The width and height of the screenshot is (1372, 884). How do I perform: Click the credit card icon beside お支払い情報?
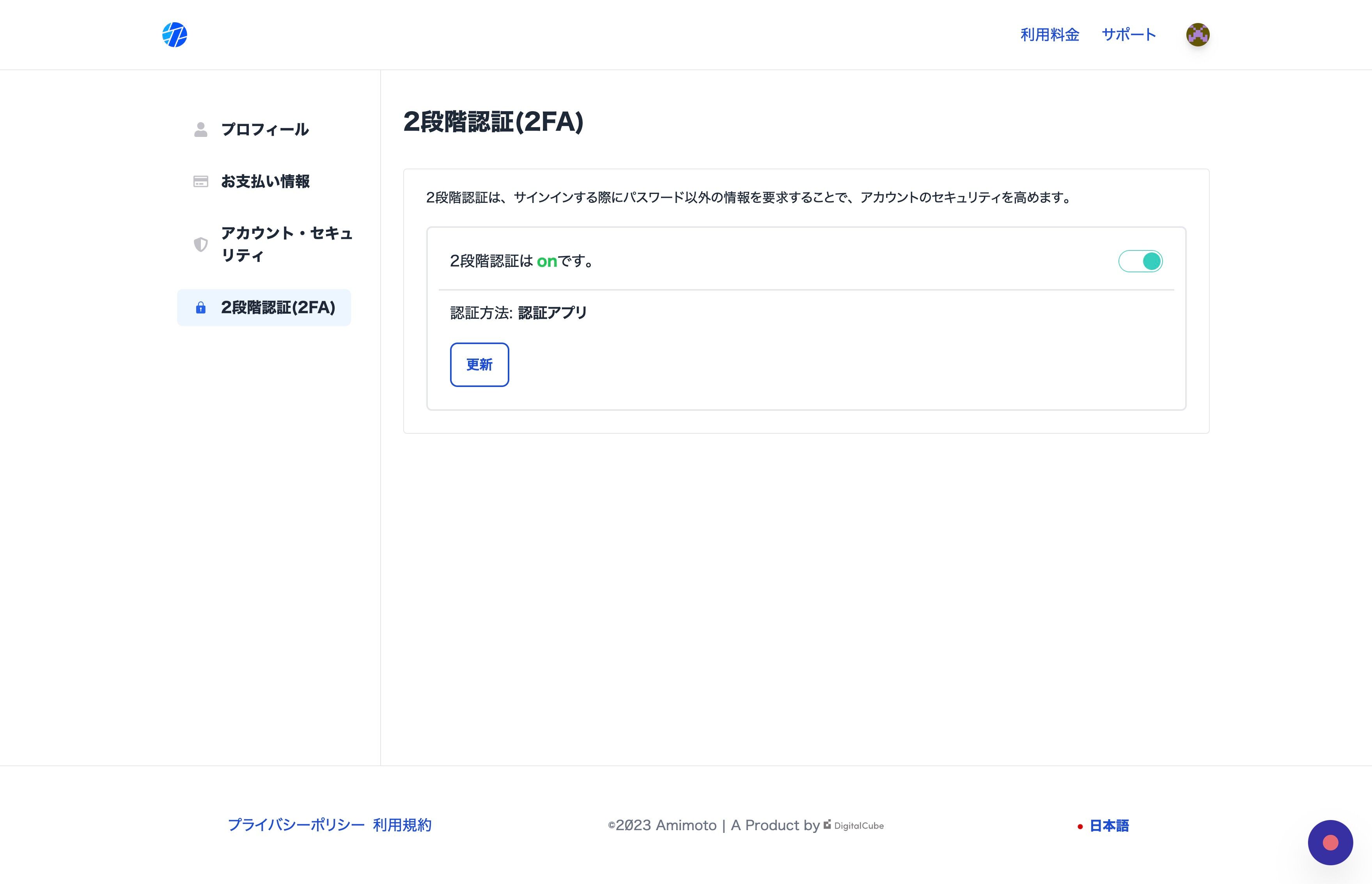click(200, 181)
